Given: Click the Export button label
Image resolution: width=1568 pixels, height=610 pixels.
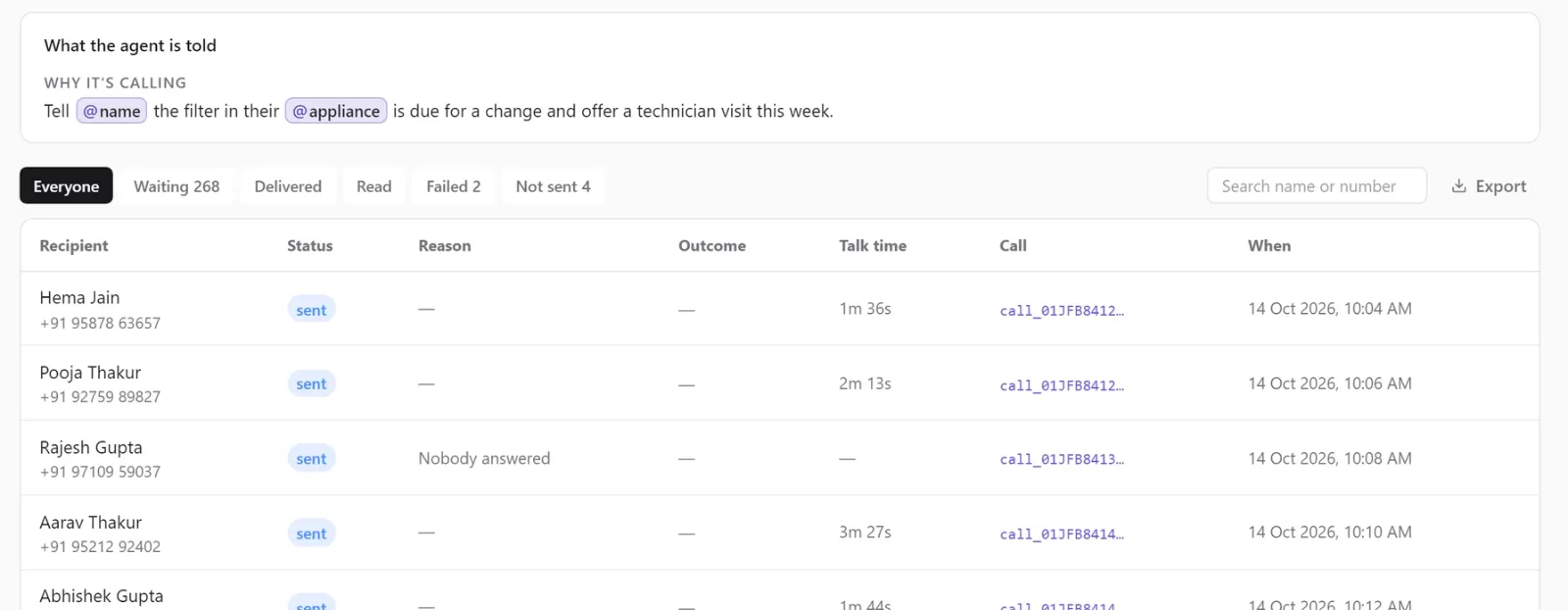Looking at the screenshot, I should [x=1500, y=186].
